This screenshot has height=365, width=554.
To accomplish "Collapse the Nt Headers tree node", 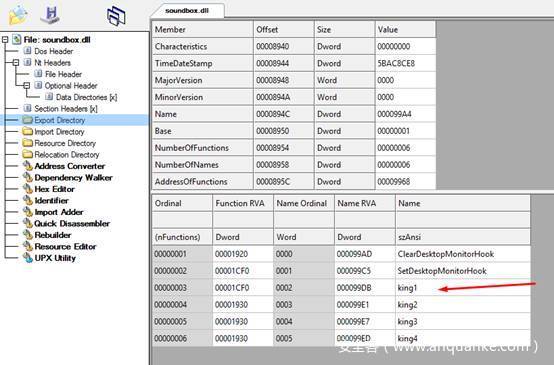I will (x=16, y=63).
